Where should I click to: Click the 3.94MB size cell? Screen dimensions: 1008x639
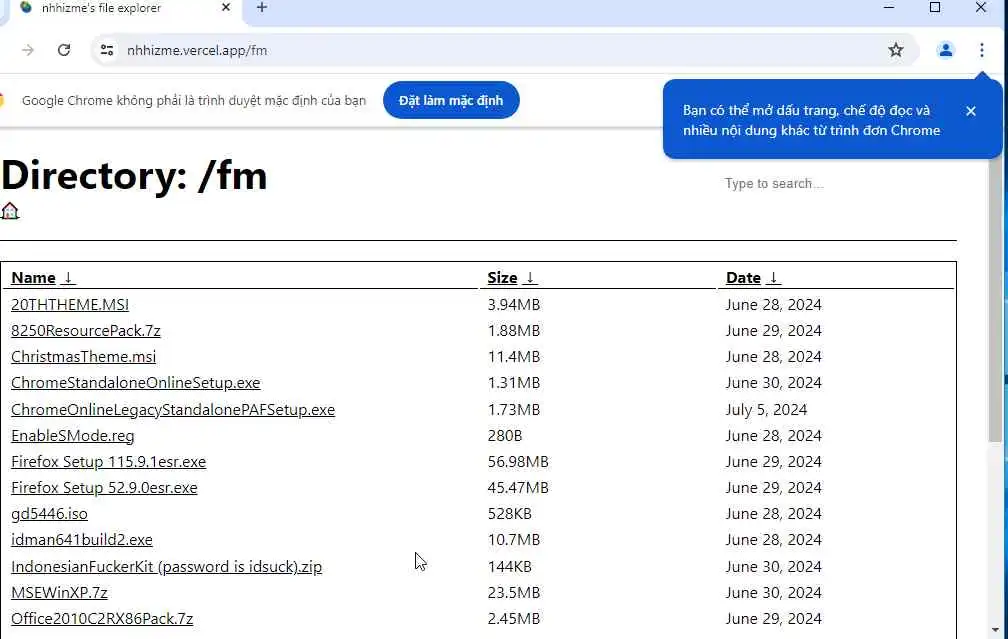(514, 305)
